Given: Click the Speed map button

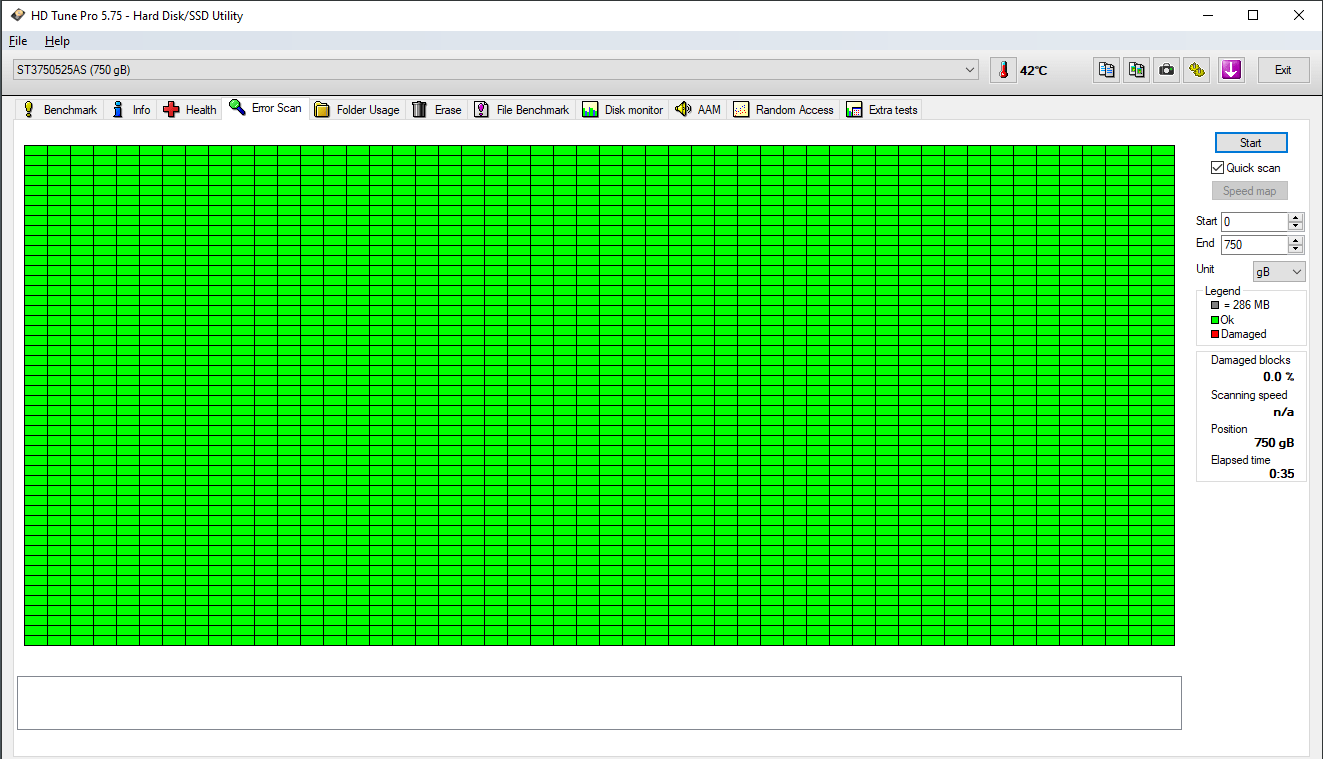Looking at the screenshot, I should pos(1250,191).
